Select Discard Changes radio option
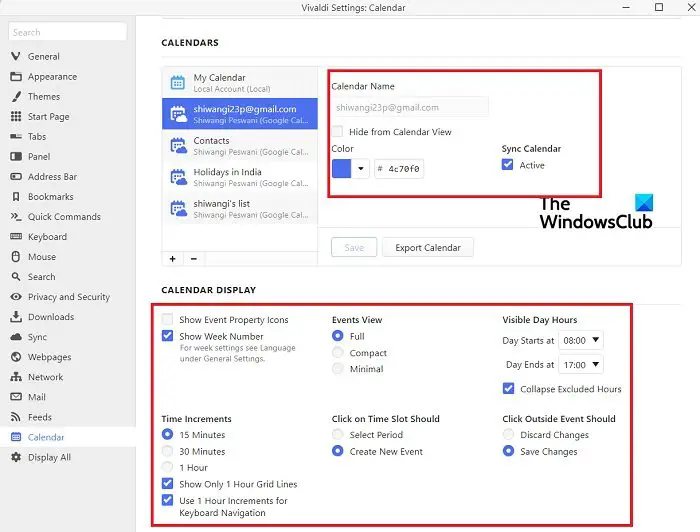 [x=508, y=434]
